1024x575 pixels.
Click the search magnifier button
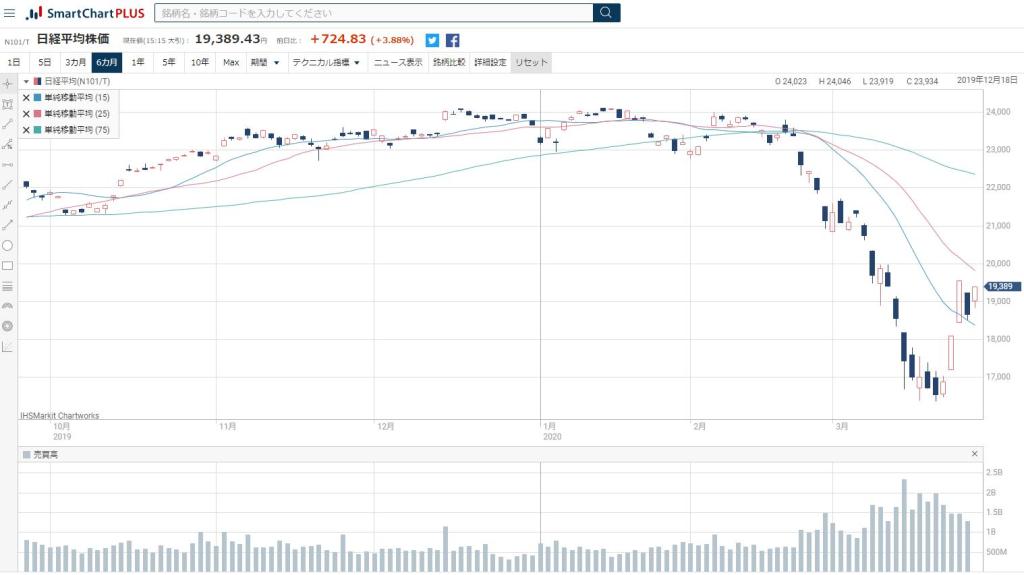606,13
